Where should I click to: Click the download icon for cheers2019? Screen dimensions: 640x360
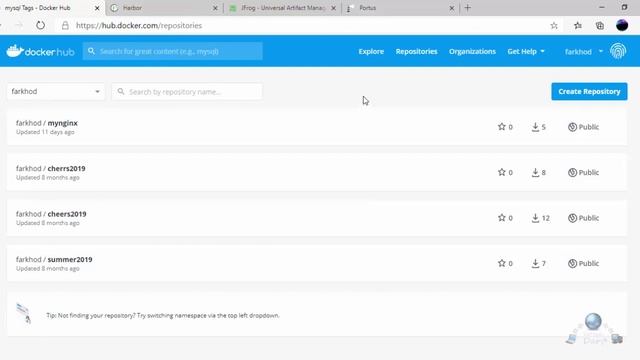click(535, 218)
